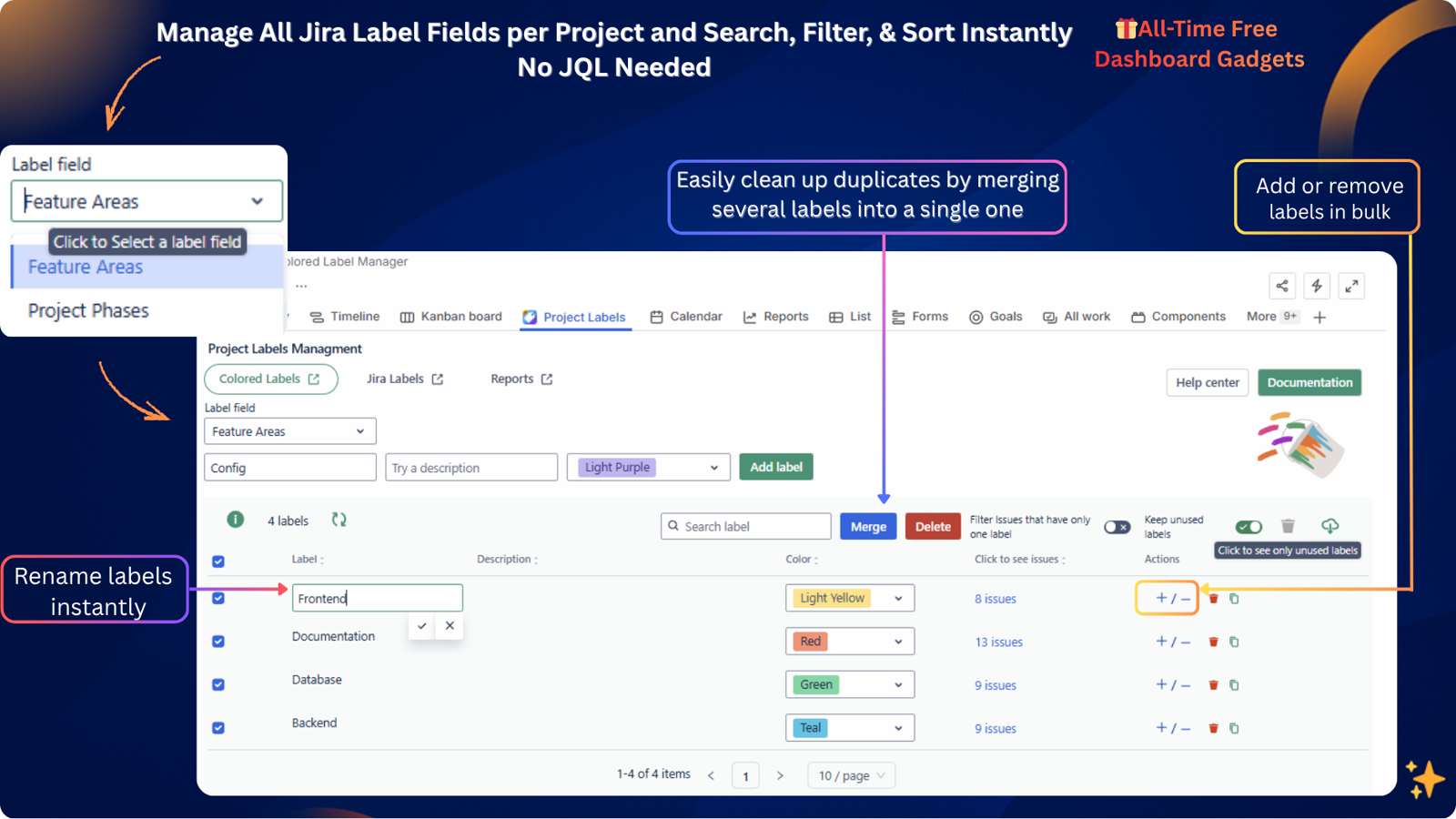Open the 13 issues link for Documentation
Image resolution: width=1456 pixels, height=819 pixels.
click(997, 642)
